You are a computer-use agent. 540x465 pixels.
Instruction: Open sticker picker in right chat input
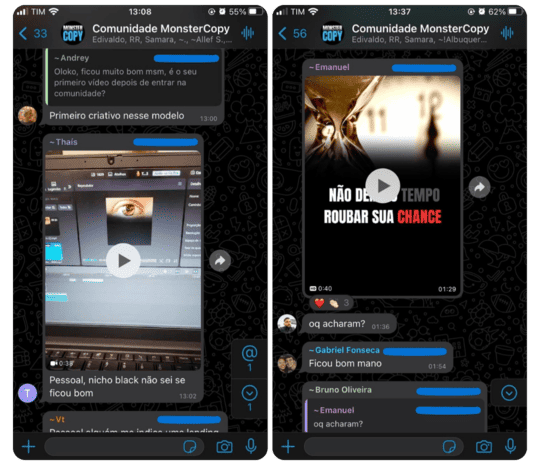tap(449, 447)
